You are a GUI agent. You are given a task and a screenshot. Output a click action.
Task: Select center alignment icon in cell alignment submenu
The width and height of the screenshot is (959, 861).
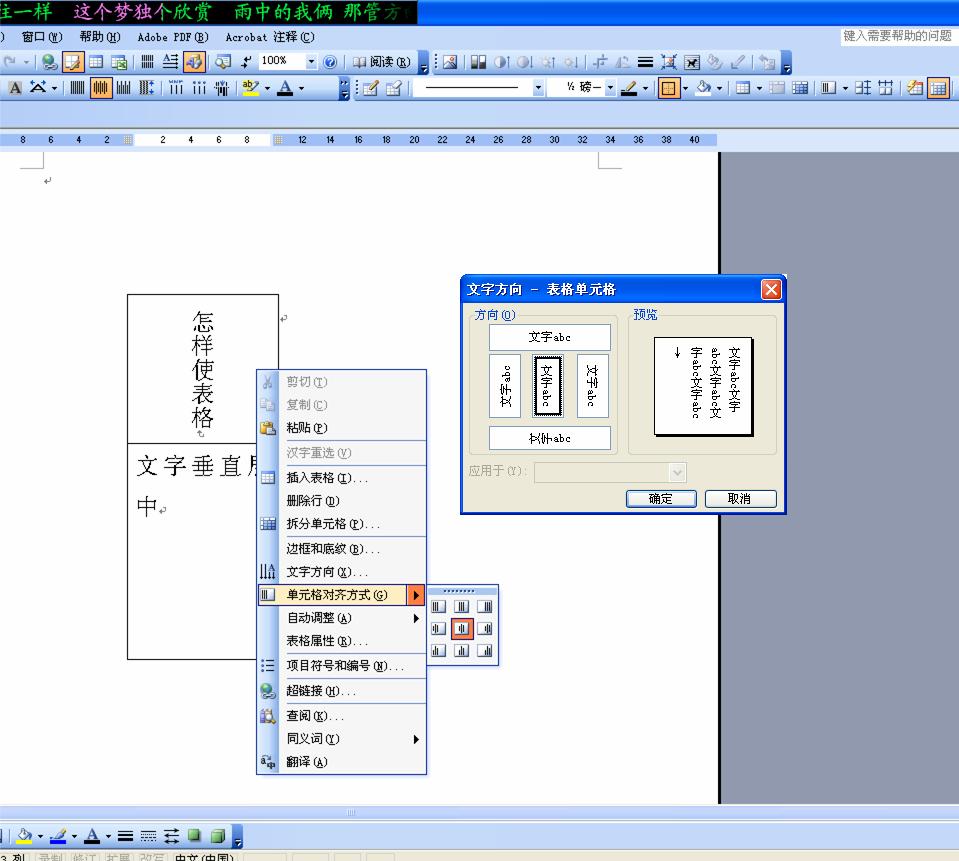coord(461,629)
